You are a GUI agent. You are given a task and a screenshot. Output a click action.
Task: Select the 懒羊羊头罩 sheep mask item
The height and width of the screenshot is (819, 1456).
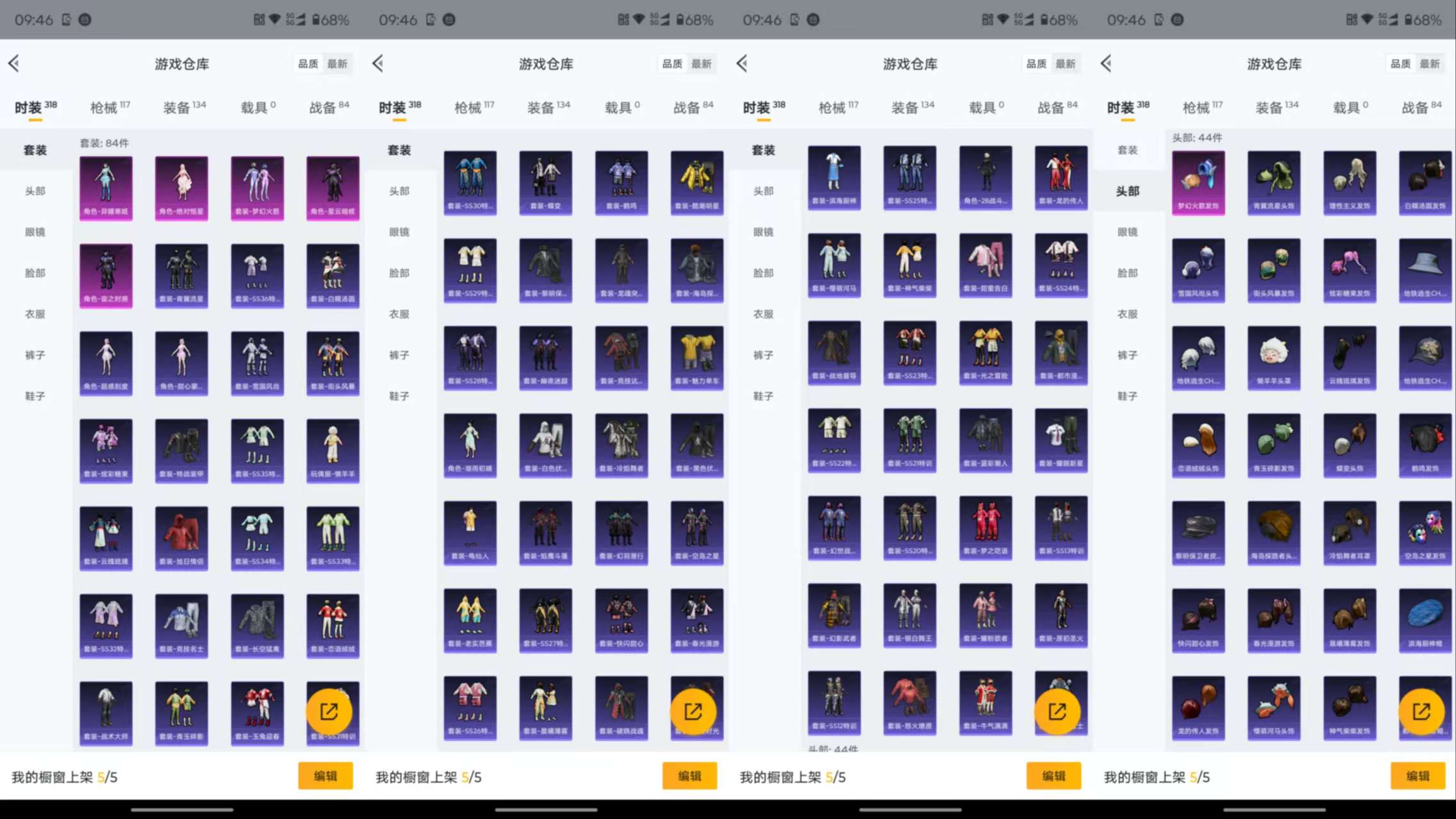pos(1274,357)
